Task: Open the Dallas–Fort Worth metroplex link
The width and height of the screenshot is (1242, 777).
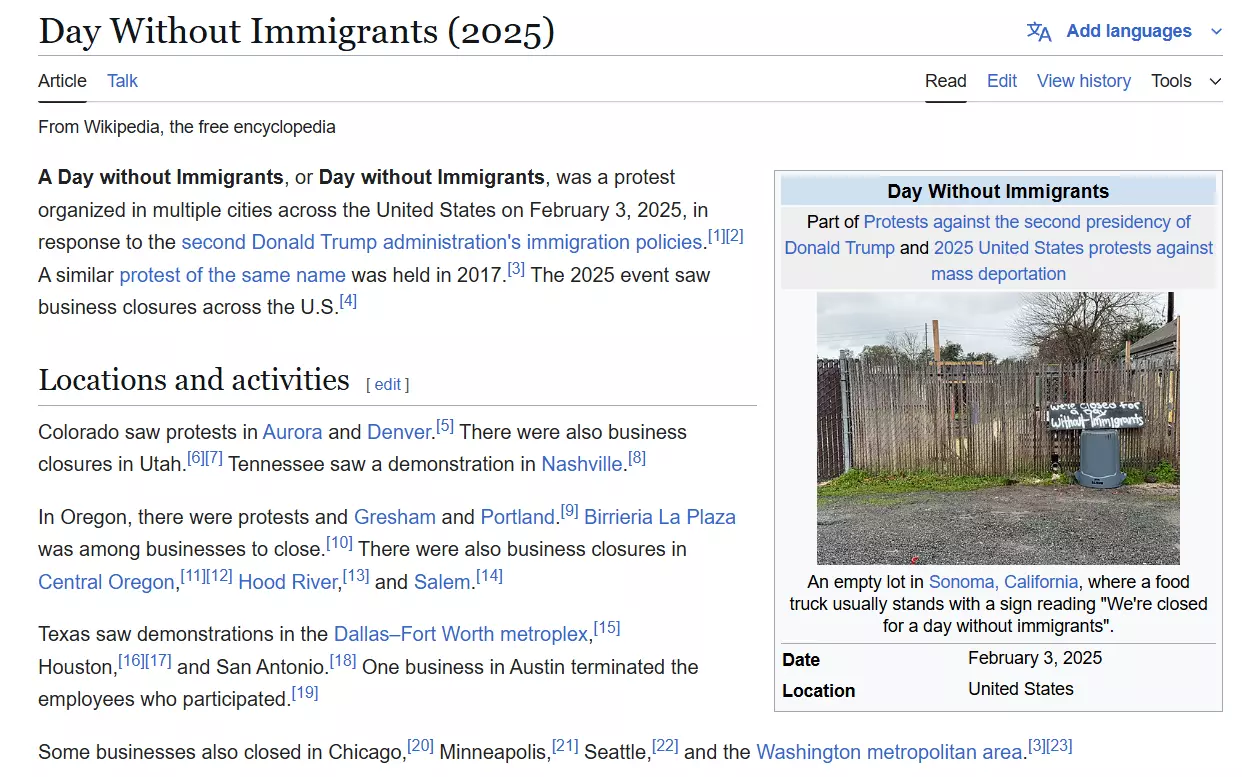Action: click(461, 634)
